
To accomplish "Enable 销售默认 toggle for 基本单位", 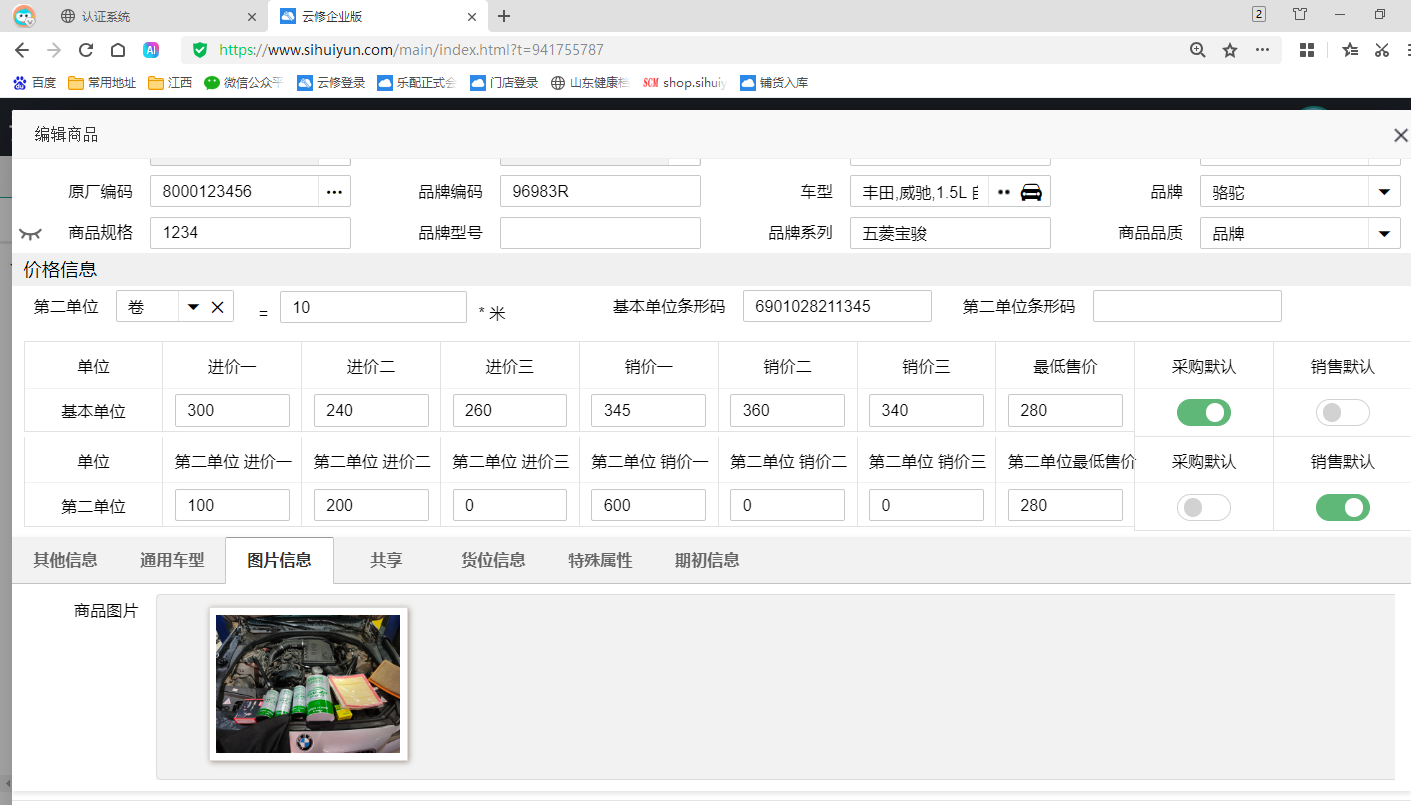I will pos(1342,412).
